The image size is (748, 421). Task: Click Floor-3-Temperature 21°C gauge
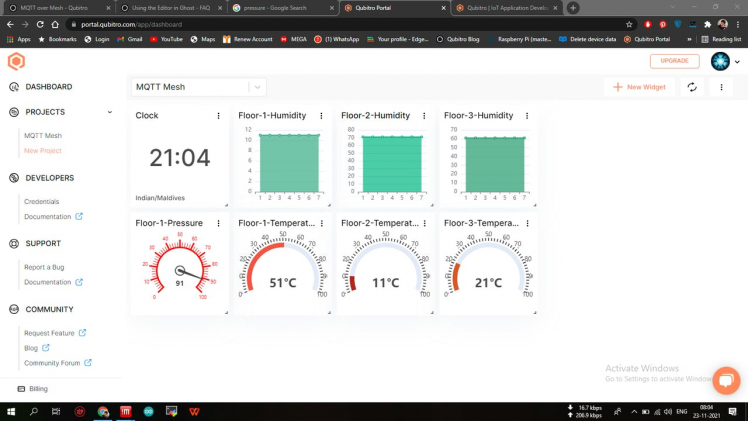[x=488, y=267]
